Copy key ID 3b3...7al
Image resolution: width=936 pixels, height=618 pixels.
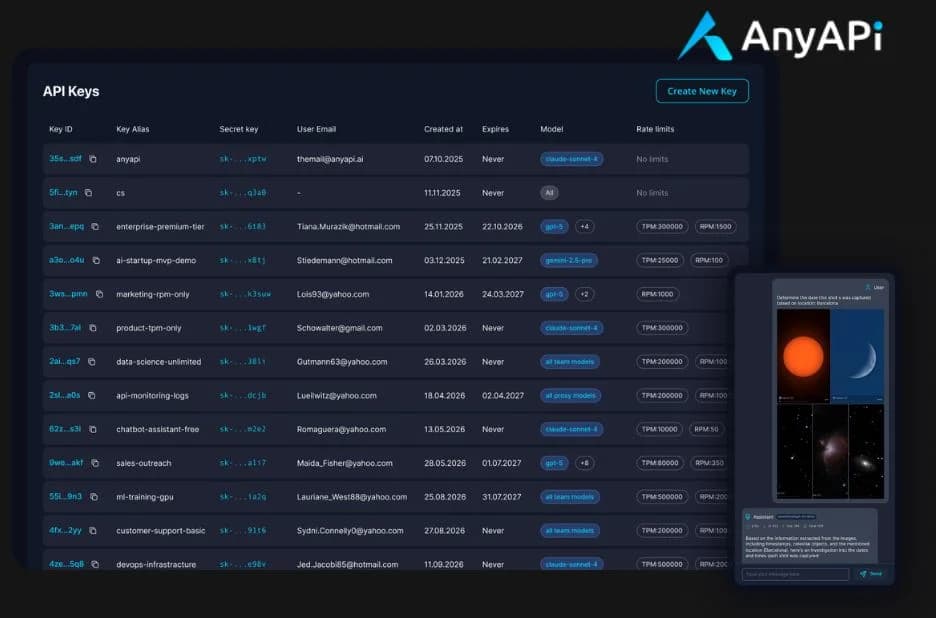(x=93, y=328)
